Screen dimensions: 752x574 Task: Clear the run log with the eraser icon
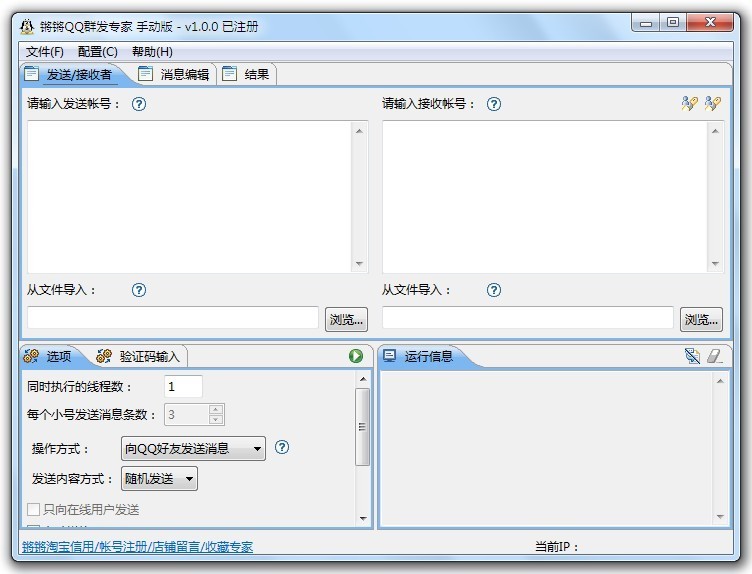714,356
